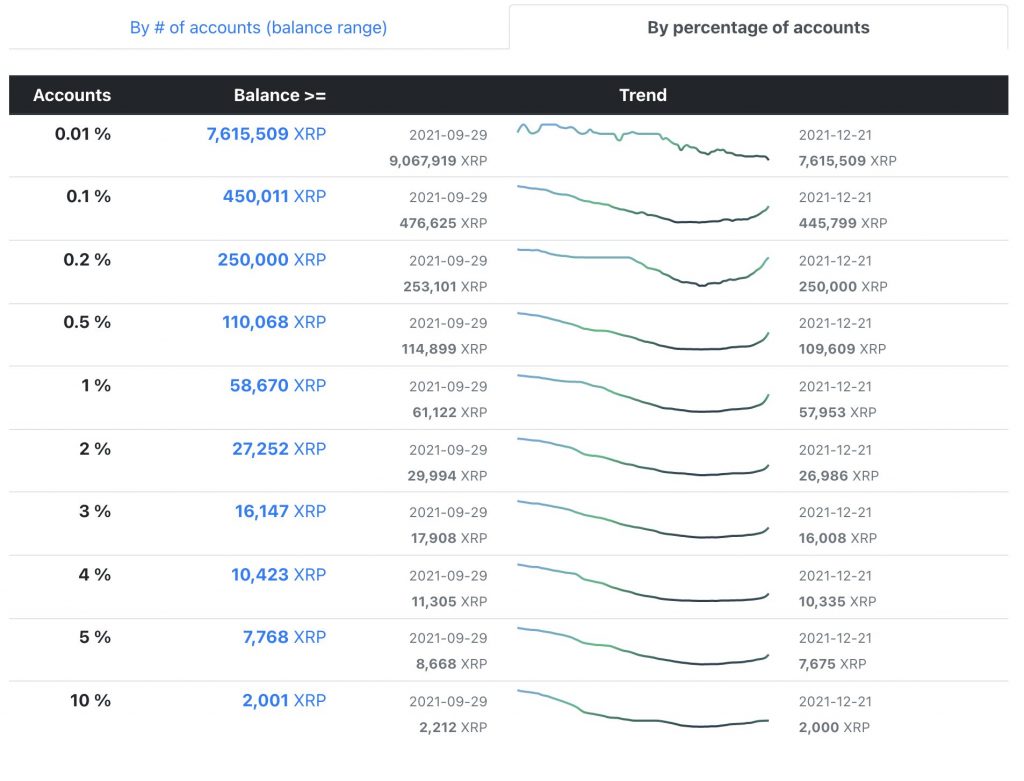
Task: Click the Accounts column header
Action: click(71, 95)
